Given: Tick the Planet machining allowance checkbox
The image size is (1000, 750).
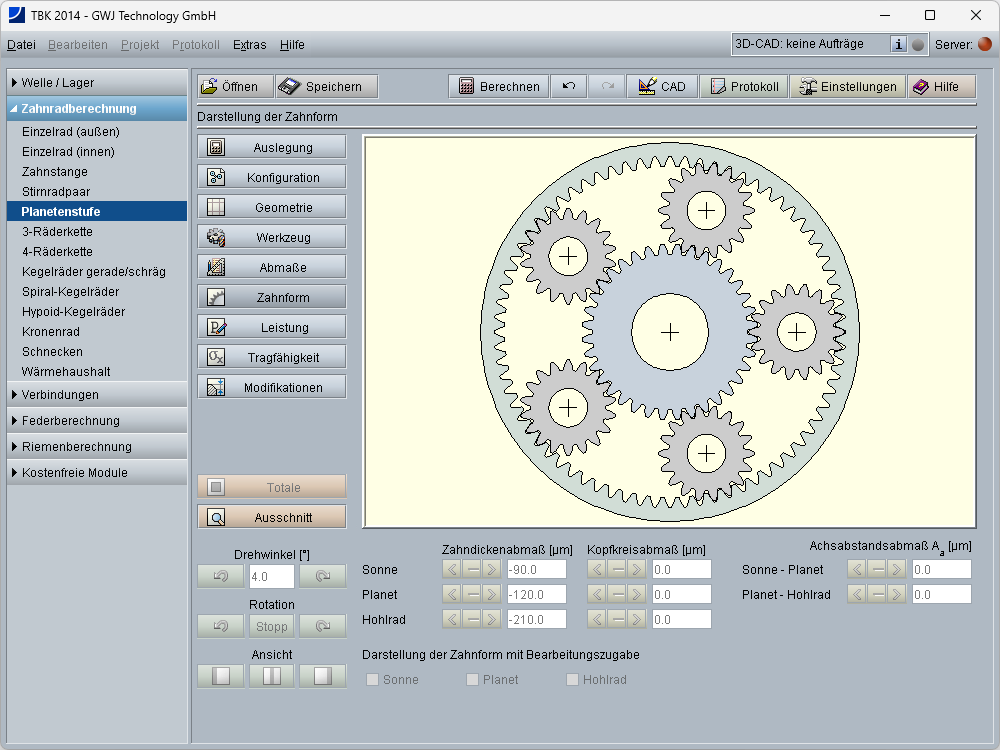Looking at the screenshot, I should (473, 680).
